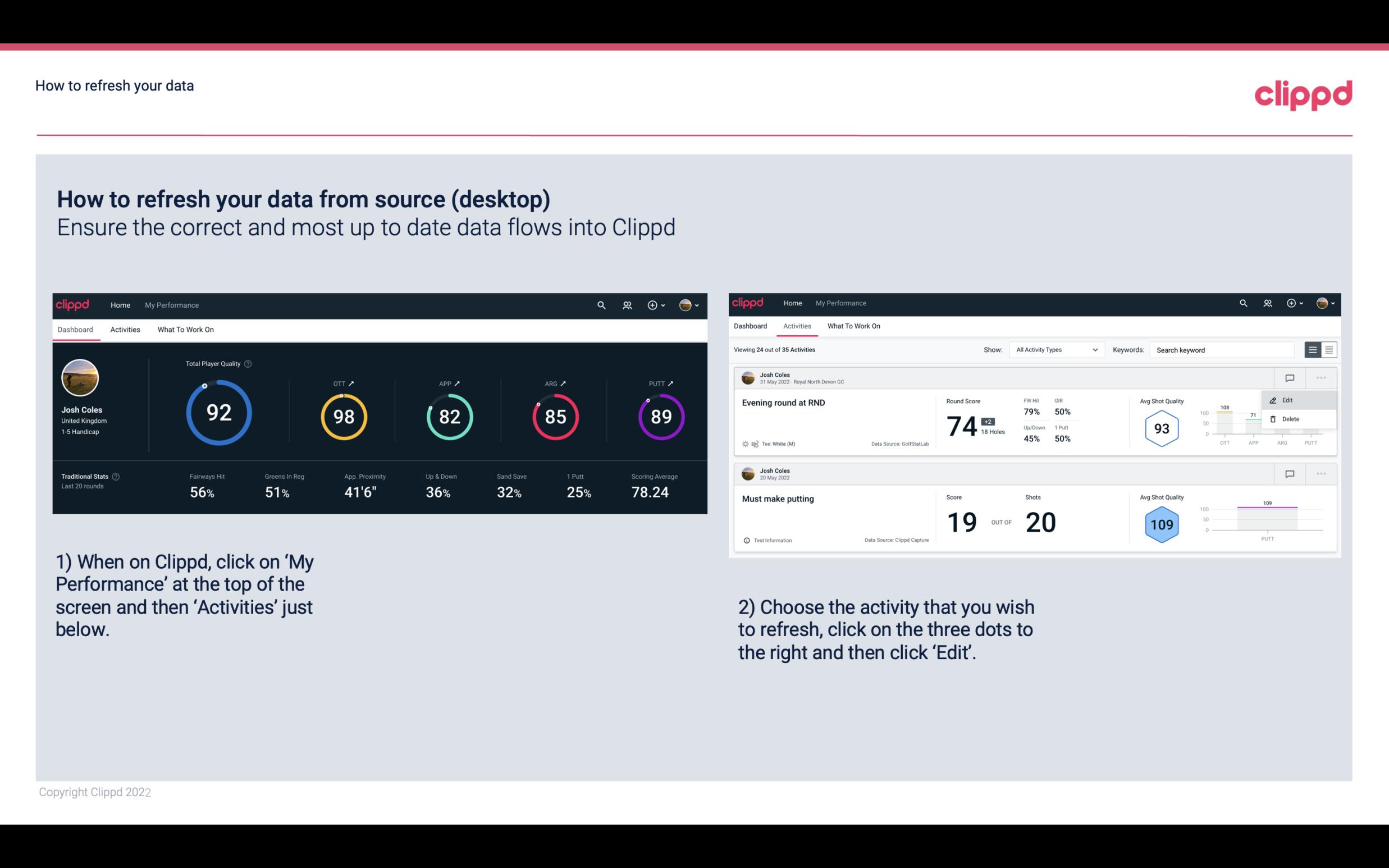Click the Delete button on Evening round
The image size is (1389, 868).
click(x=1291, y=419)
